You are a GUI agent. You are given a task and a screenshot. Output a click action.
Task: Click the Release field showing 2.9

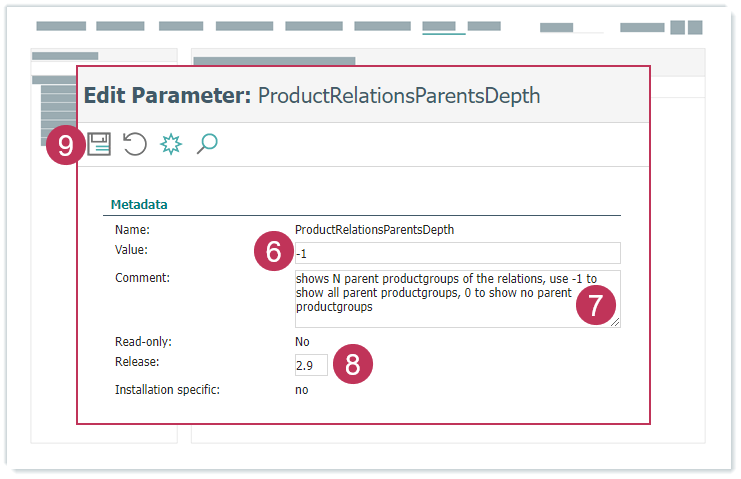pos(310,366)
